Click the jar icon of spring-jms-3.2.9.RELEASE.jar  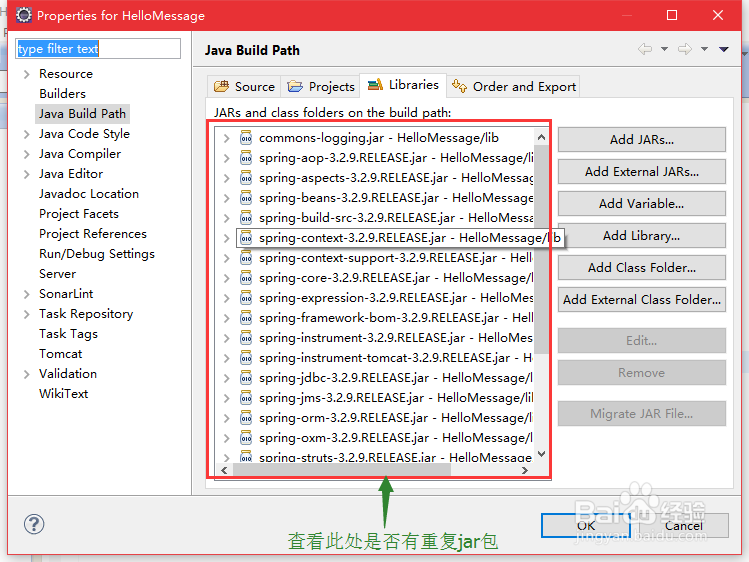tap(246, 398)
